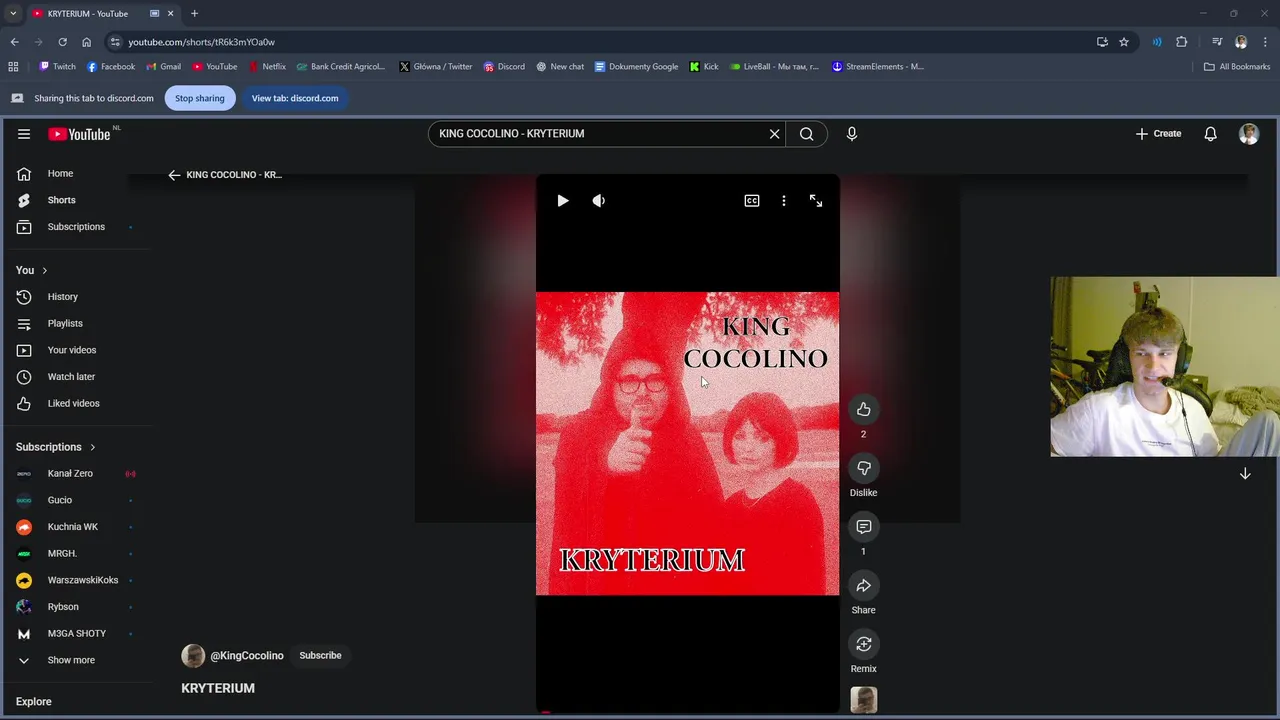The height and width of the screenshot is (720, 1280).
Task: Open the account avatar menu
Action: point(1249,134)
